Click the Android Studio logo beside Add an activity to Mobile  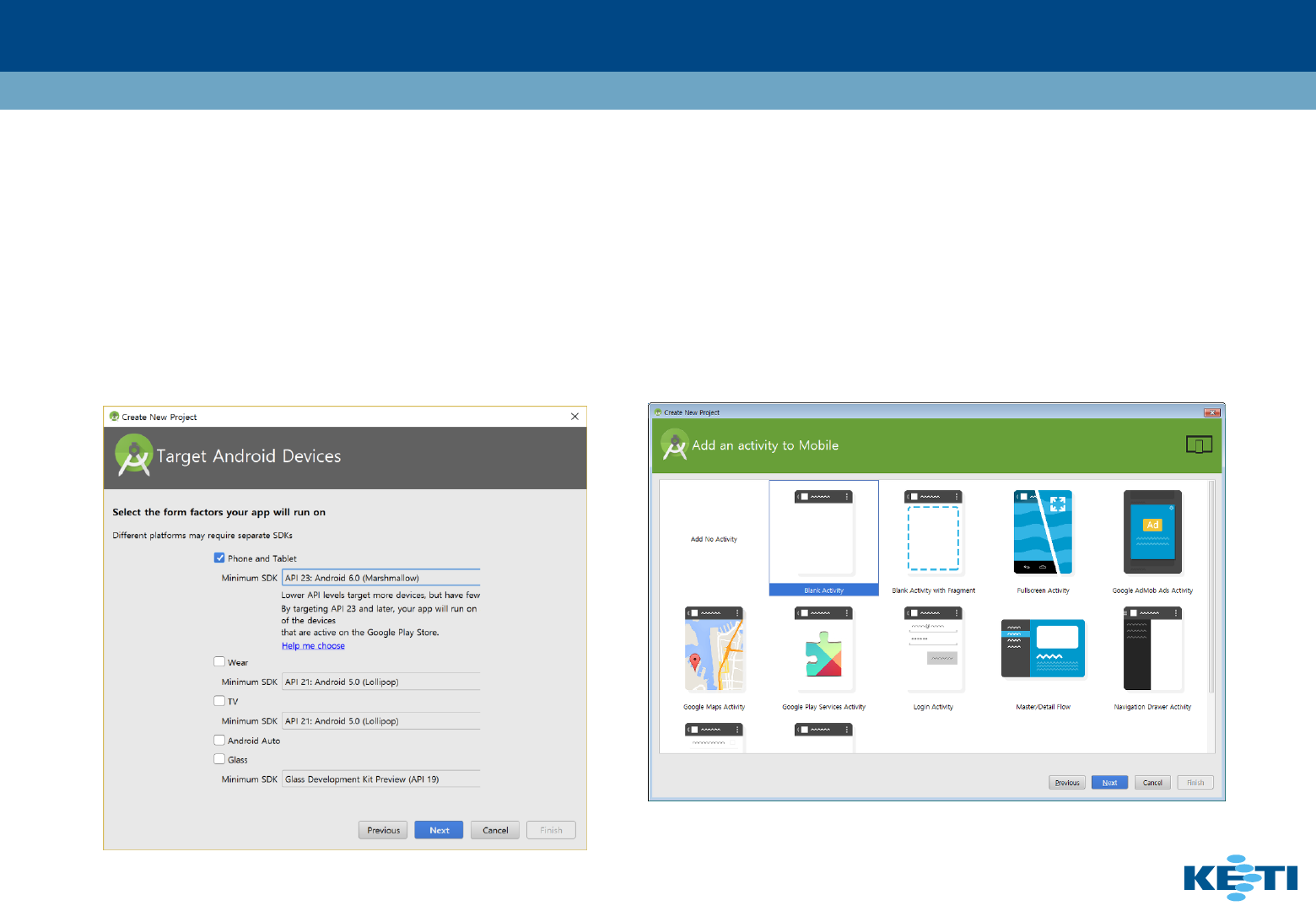[674, 445]
